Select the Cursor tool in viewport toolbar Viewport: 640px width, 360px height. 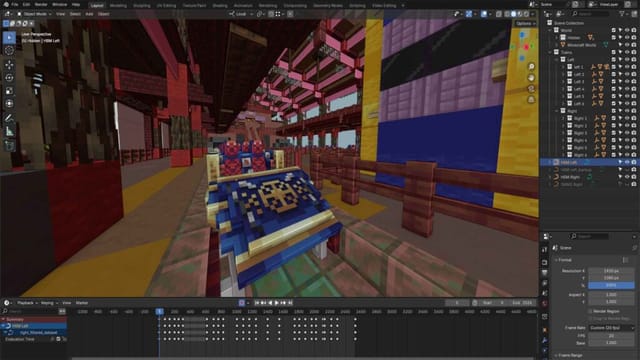(9, 50)
